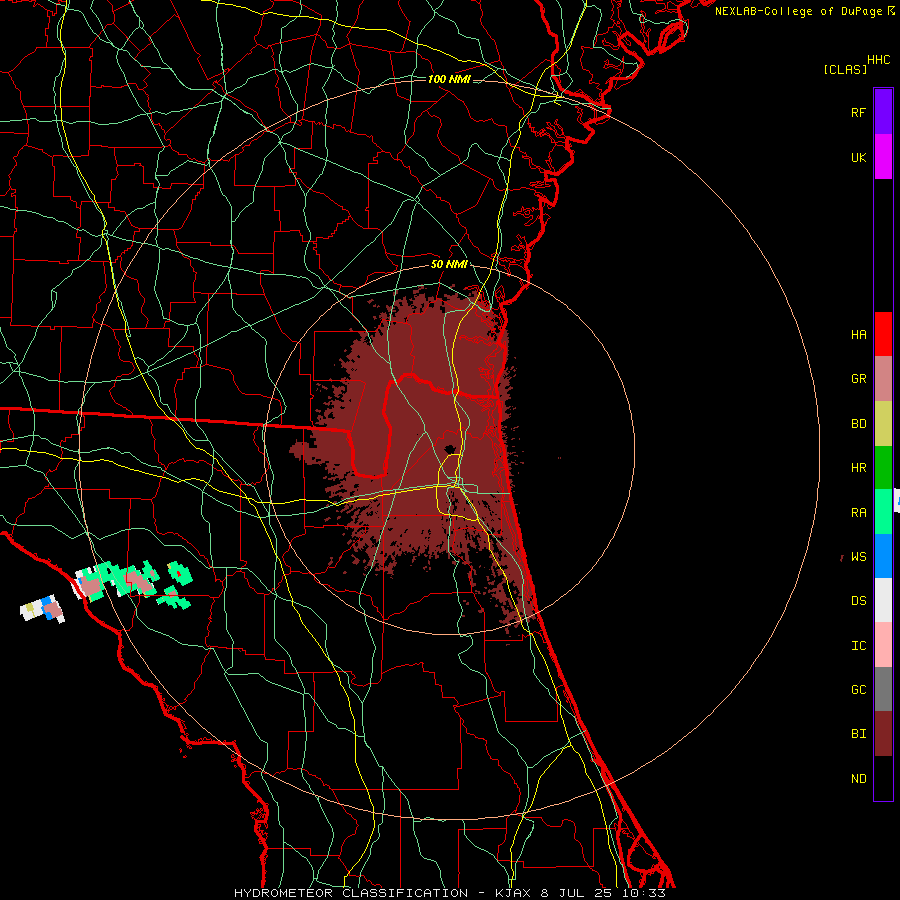Click the Hydrometeor Classification KJAX title text
Image resolution: width=900 pixels, height=900 pixels.
pos(449,893)
